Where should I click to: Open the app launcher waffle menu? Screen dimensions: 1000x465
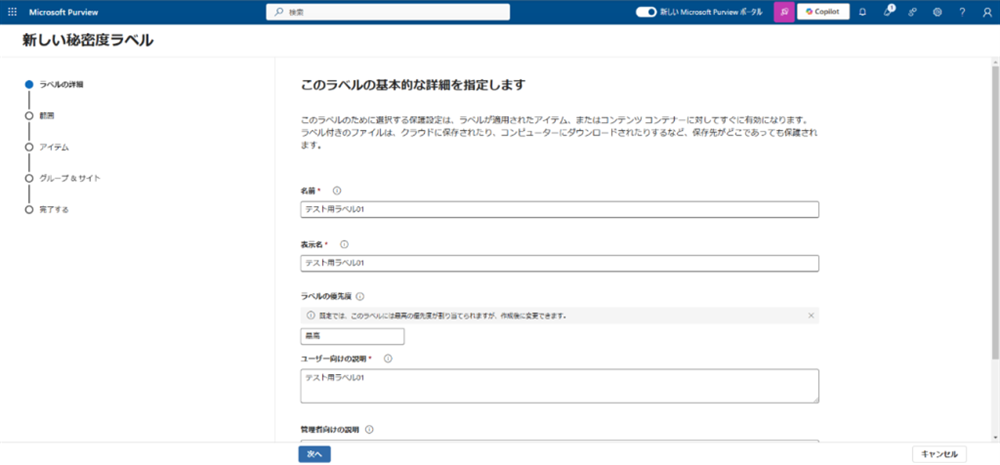point(12,12)
